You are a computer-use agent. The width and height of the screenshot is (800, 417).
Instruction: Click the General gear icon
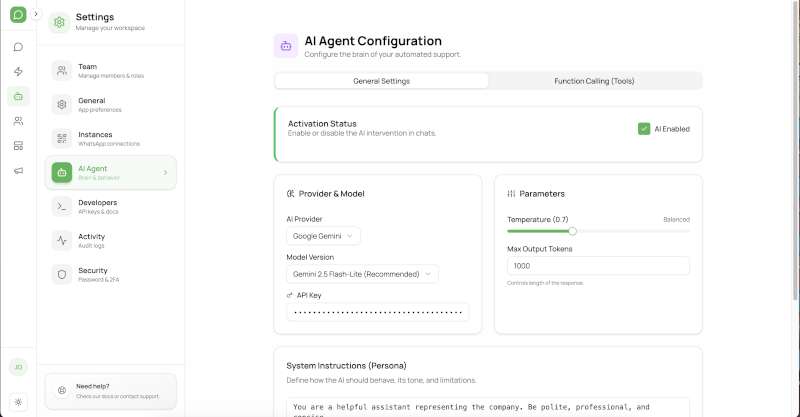tap(62, 105)
